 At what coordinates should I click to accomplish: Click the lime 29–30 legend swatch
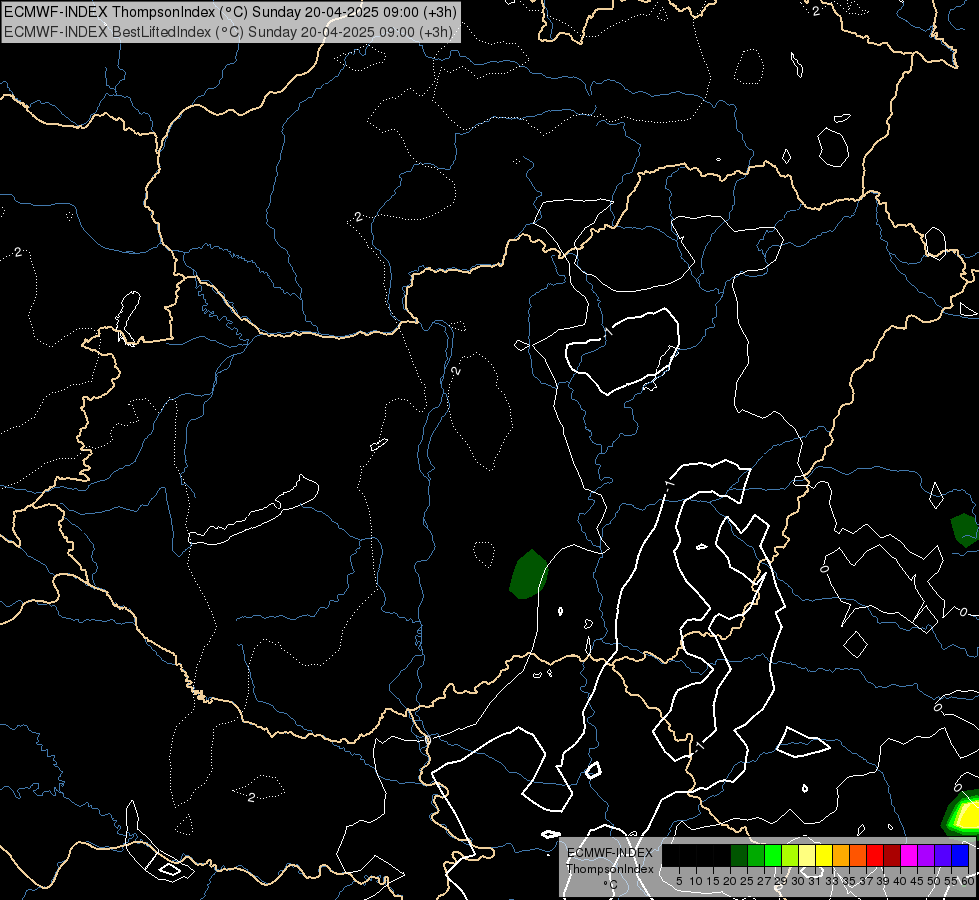pyautogui.click(x=790, y=855)
